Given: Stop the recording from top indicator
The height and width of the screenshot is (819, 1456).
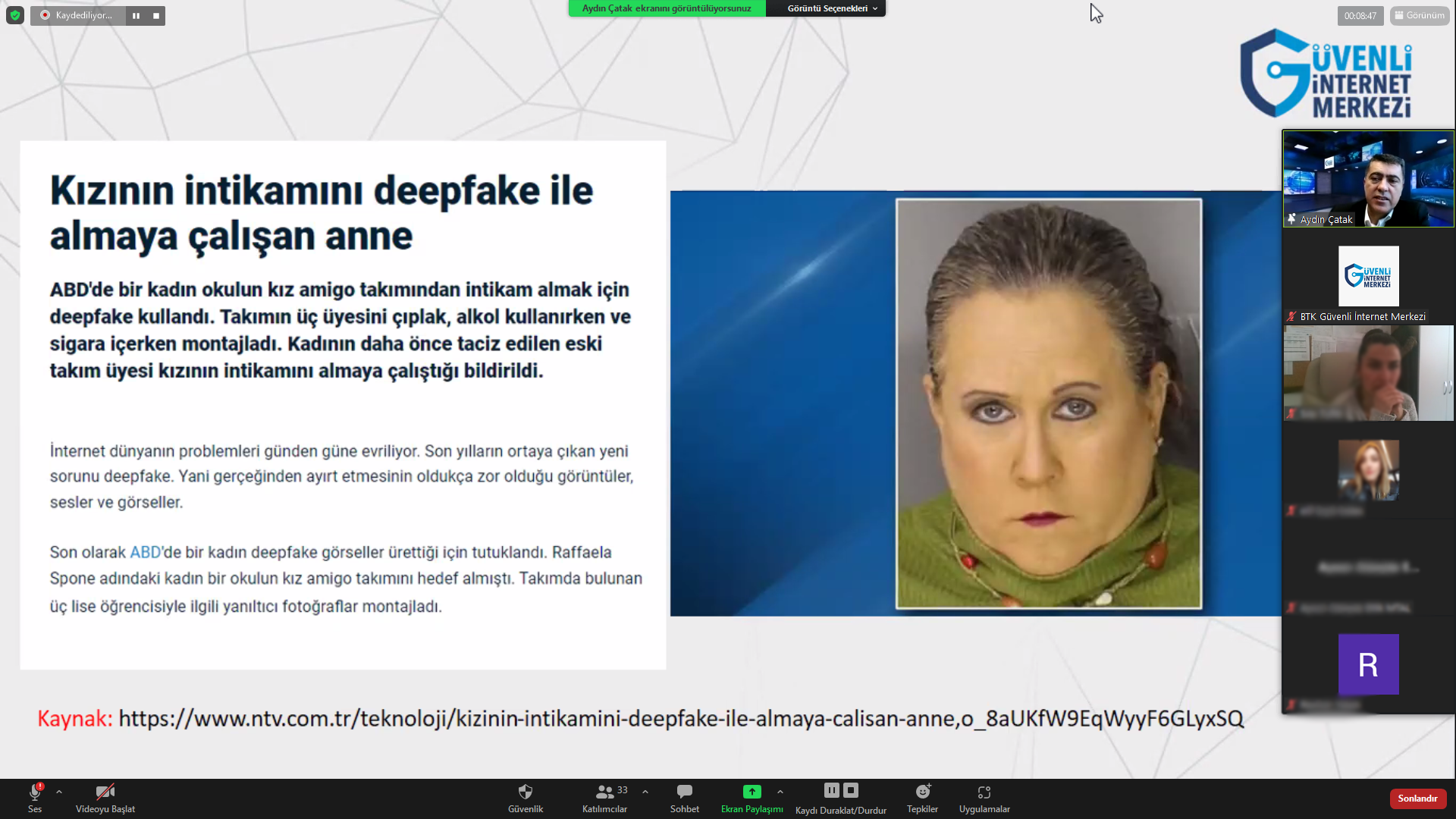Looking at the screenshot, I should pyautogui.click(x=156, y=15).
